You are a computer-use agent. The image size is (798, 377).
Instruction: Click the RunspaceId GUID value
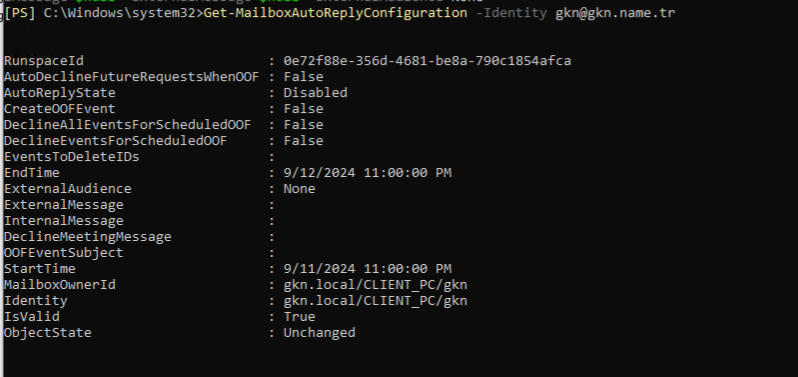tap(427, 61)
